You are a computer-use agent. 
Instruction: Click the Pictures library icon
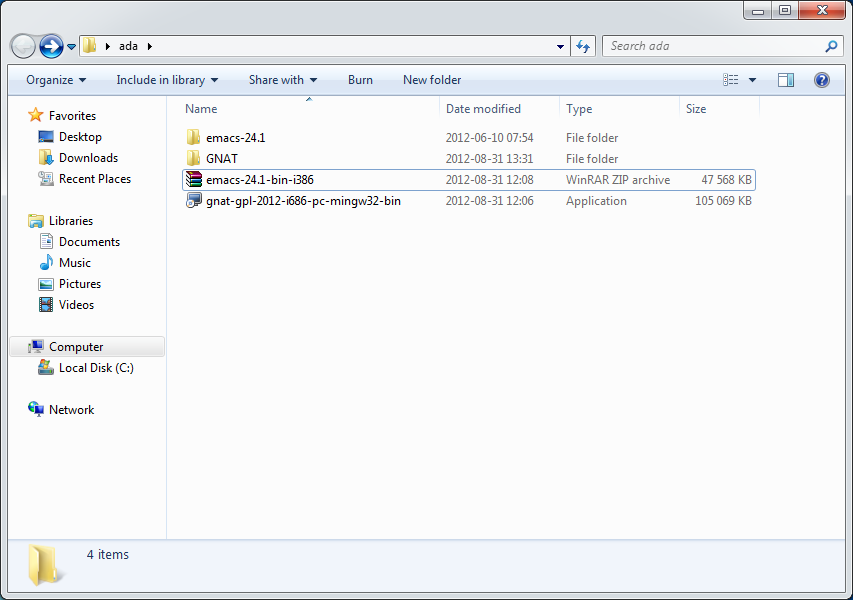(46, 283)
